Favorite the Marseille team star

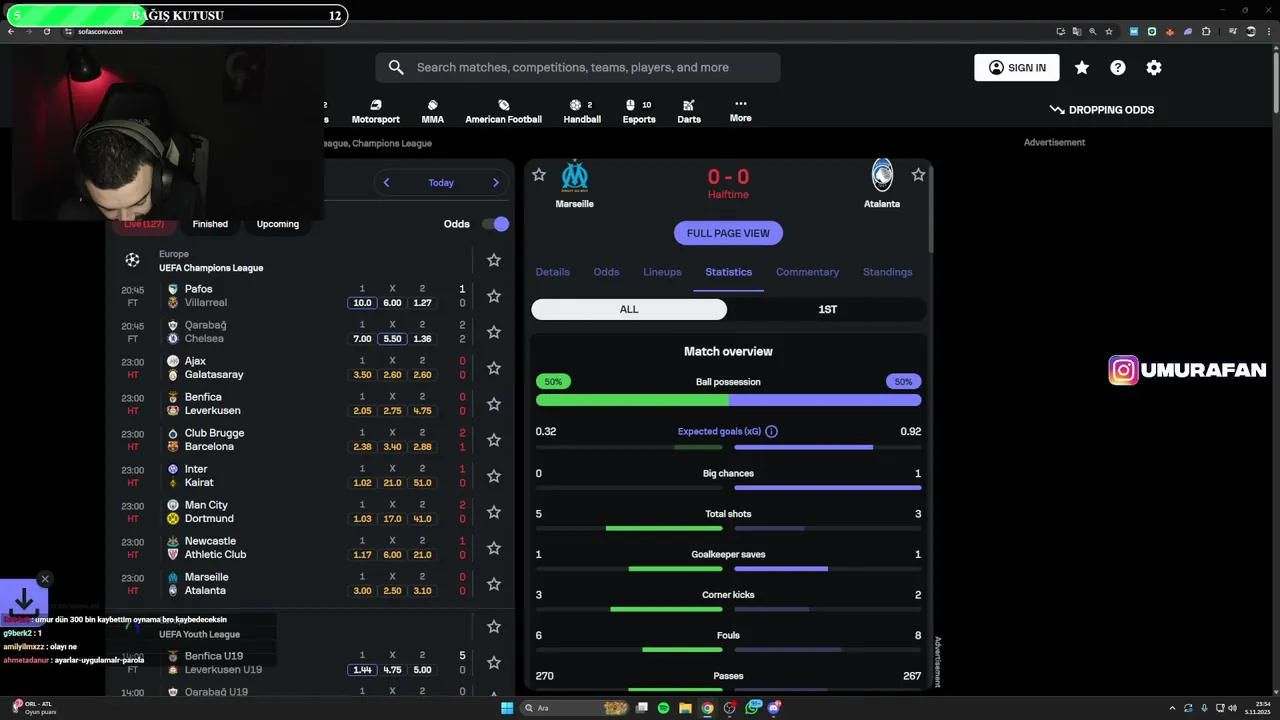(539, 175)
